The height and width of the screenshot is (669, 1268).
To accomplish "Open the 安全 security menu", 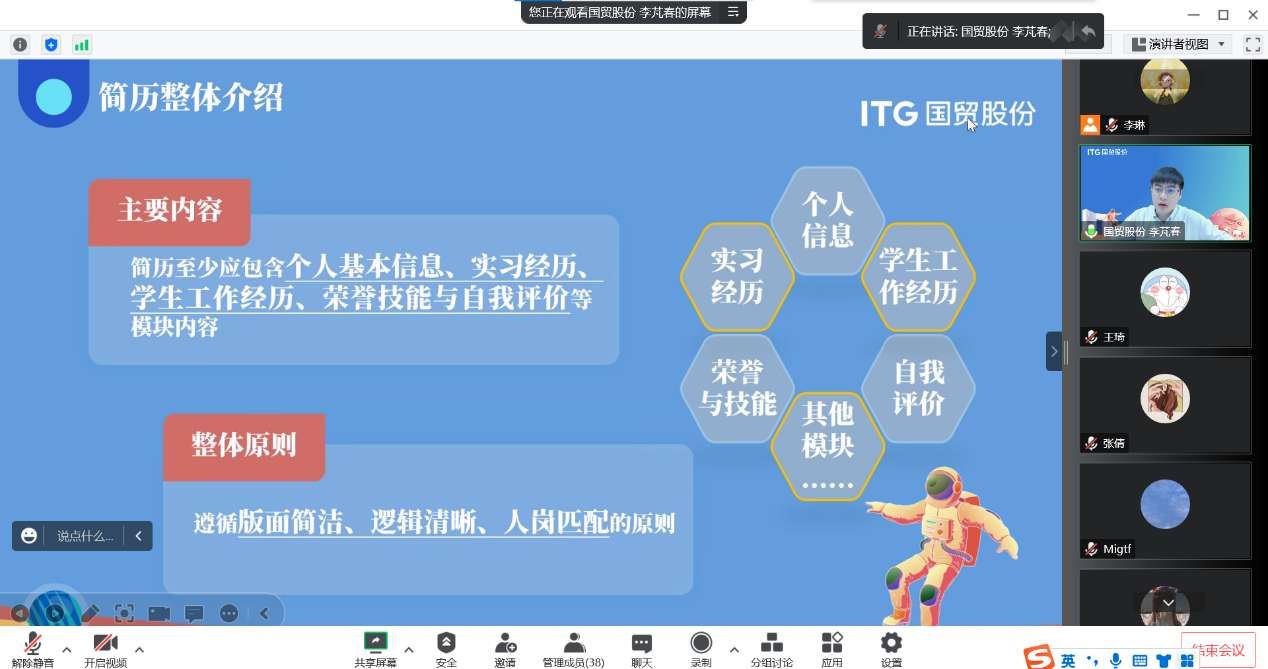I will point(446,650).
